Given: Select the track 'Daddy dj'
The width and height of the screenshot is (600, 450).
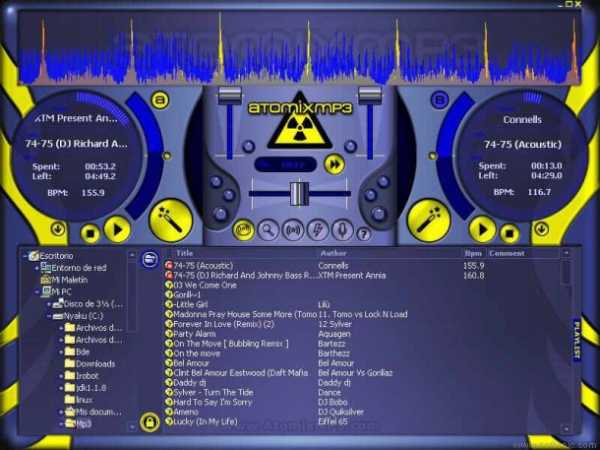Looking at the screenshot, I should pyautogui.click(x=190, y=383).
